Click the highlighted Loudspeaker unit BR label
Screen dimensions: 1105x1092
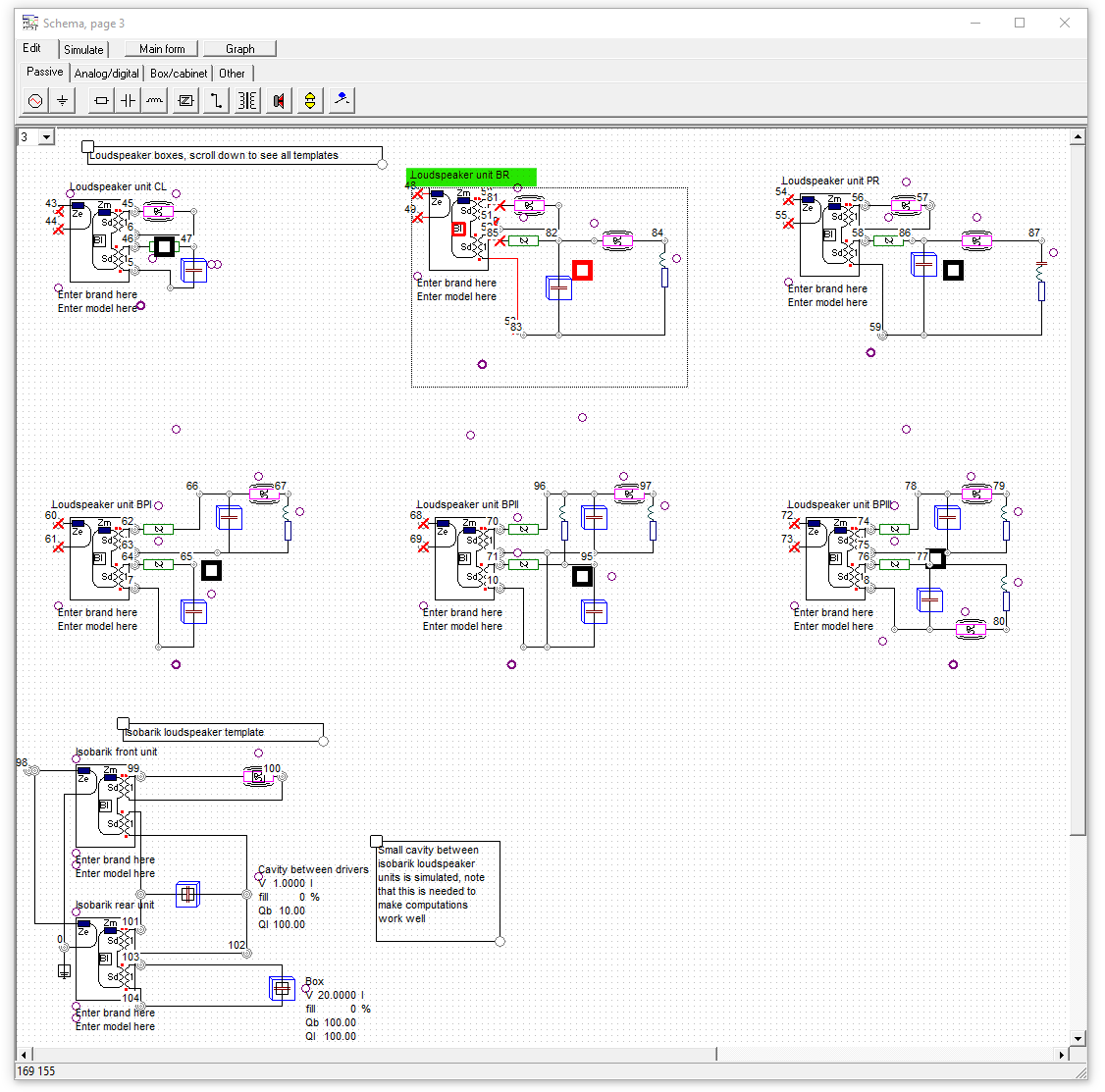point(471,176)
